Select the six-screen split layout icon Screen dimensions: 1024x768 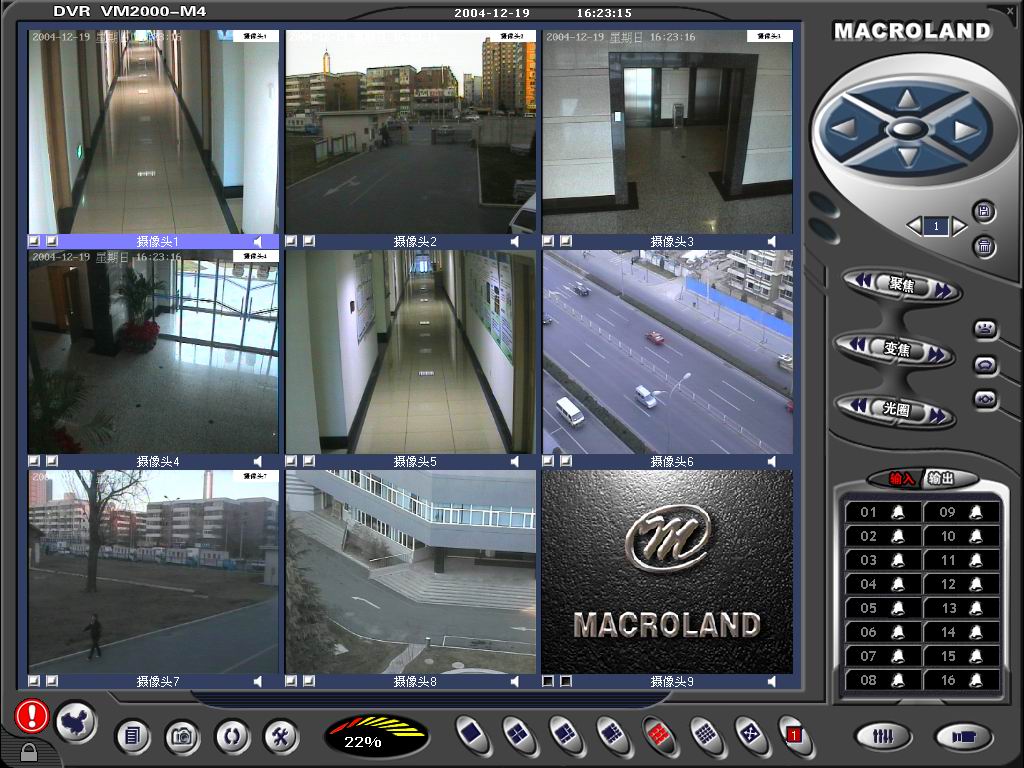coord(566,734)
